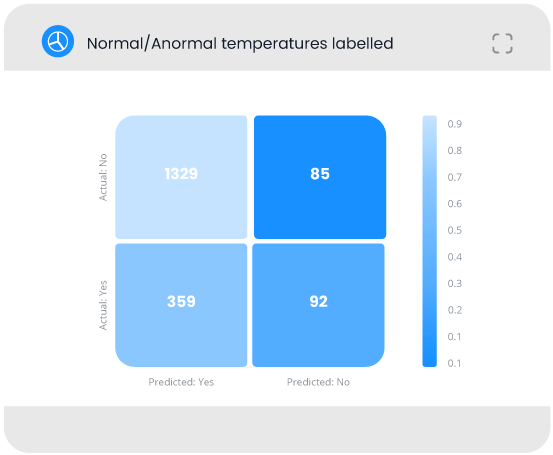
Task: Click the 0.9 color scale label
Action: (455, 124)
